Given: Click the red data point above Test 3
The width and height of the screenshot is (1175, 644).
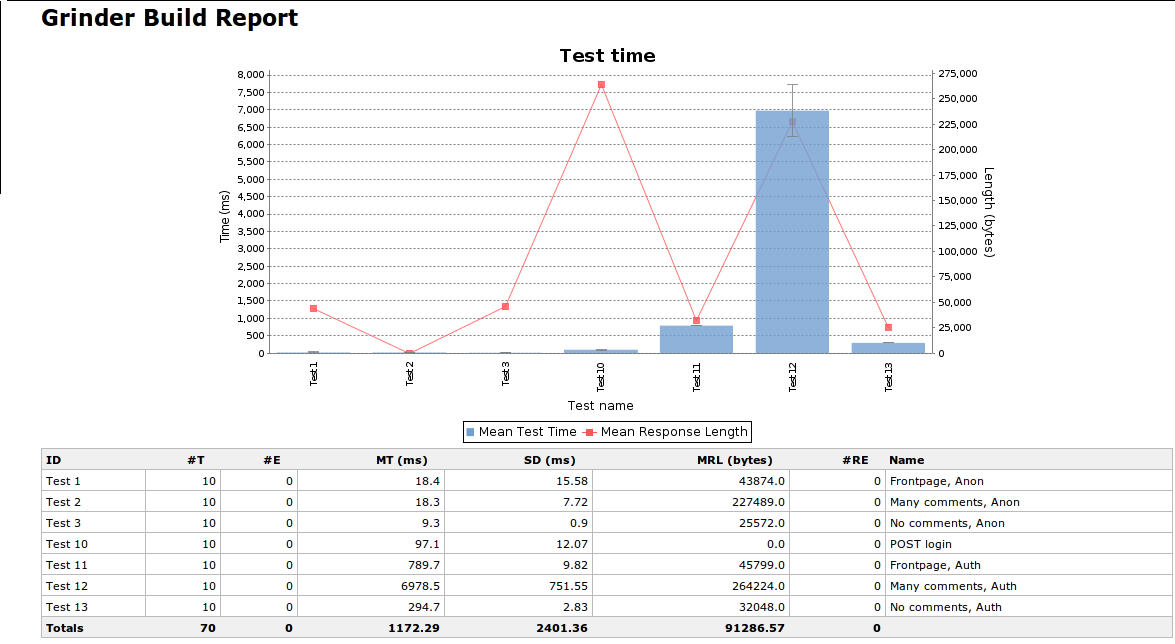Looking at the screenshot, I should pyautogui.click(x=505, y=307).
